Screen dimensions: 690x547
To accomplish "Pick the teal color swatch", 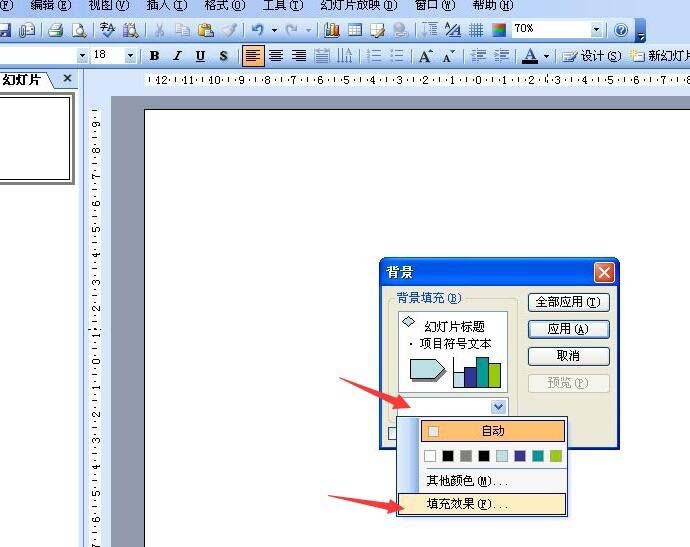I will click(x=538, y=455).
